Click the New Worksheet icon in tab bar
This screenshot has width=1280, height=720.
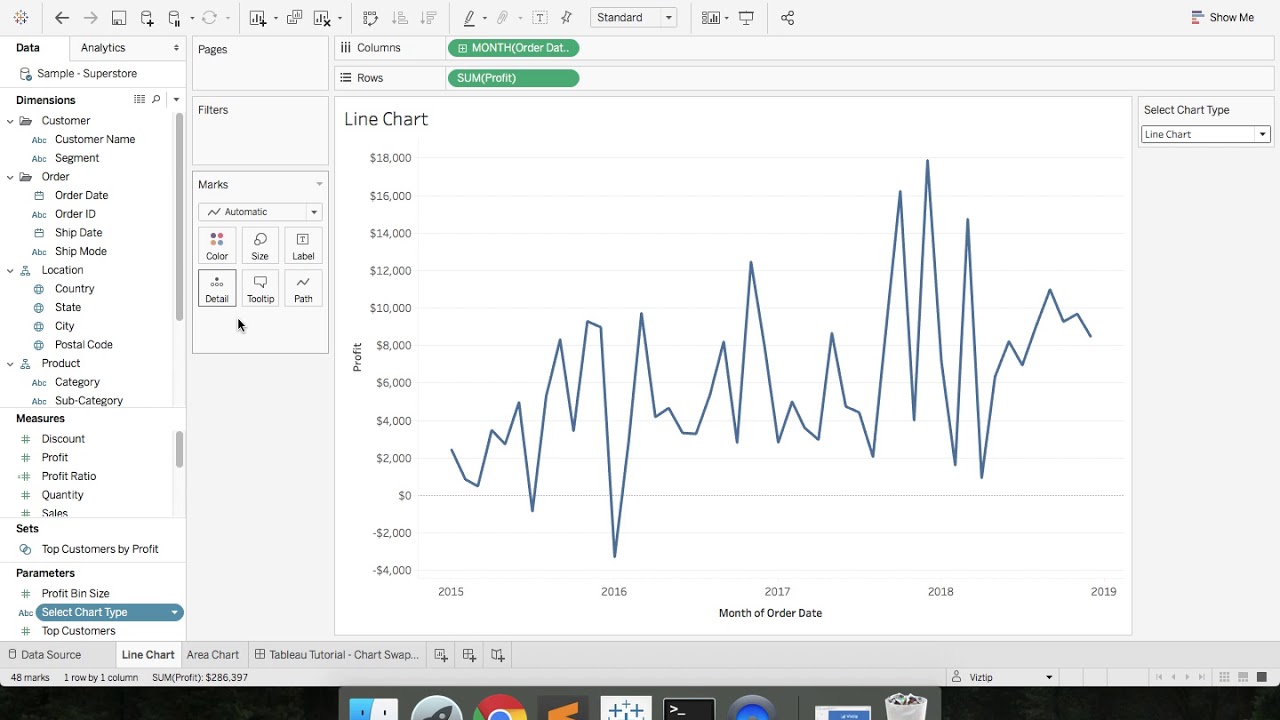click(441, 655)
